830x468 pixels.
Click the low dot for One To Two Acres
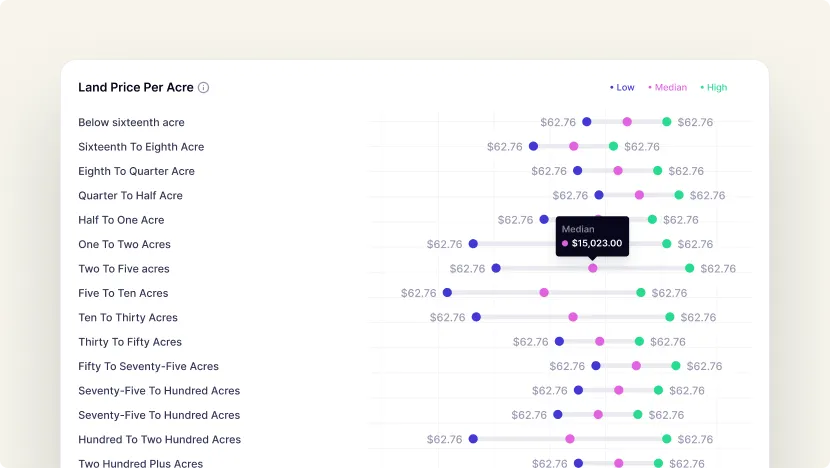coord(473,244)
